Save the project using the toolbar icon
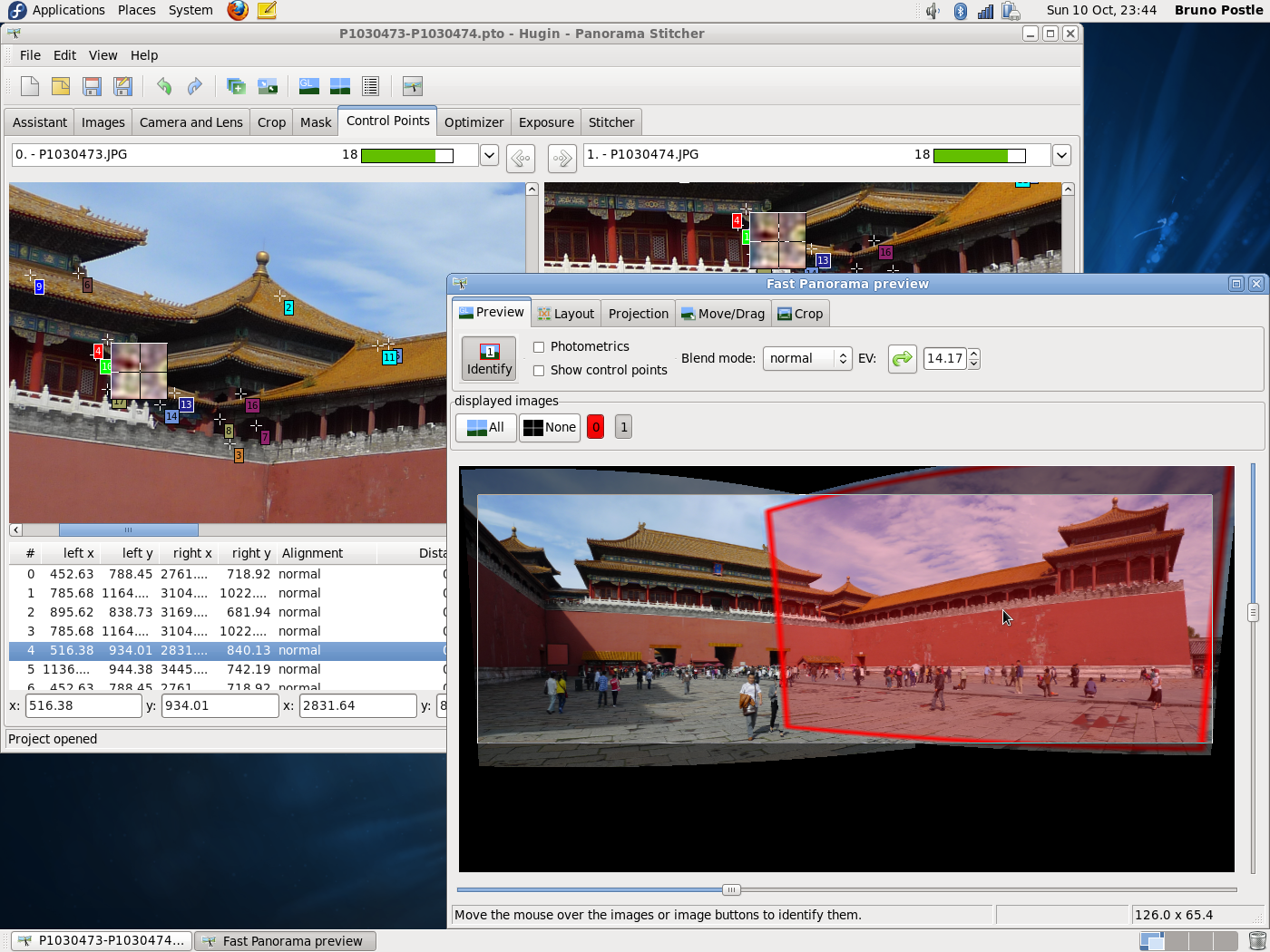 [91, 85]
